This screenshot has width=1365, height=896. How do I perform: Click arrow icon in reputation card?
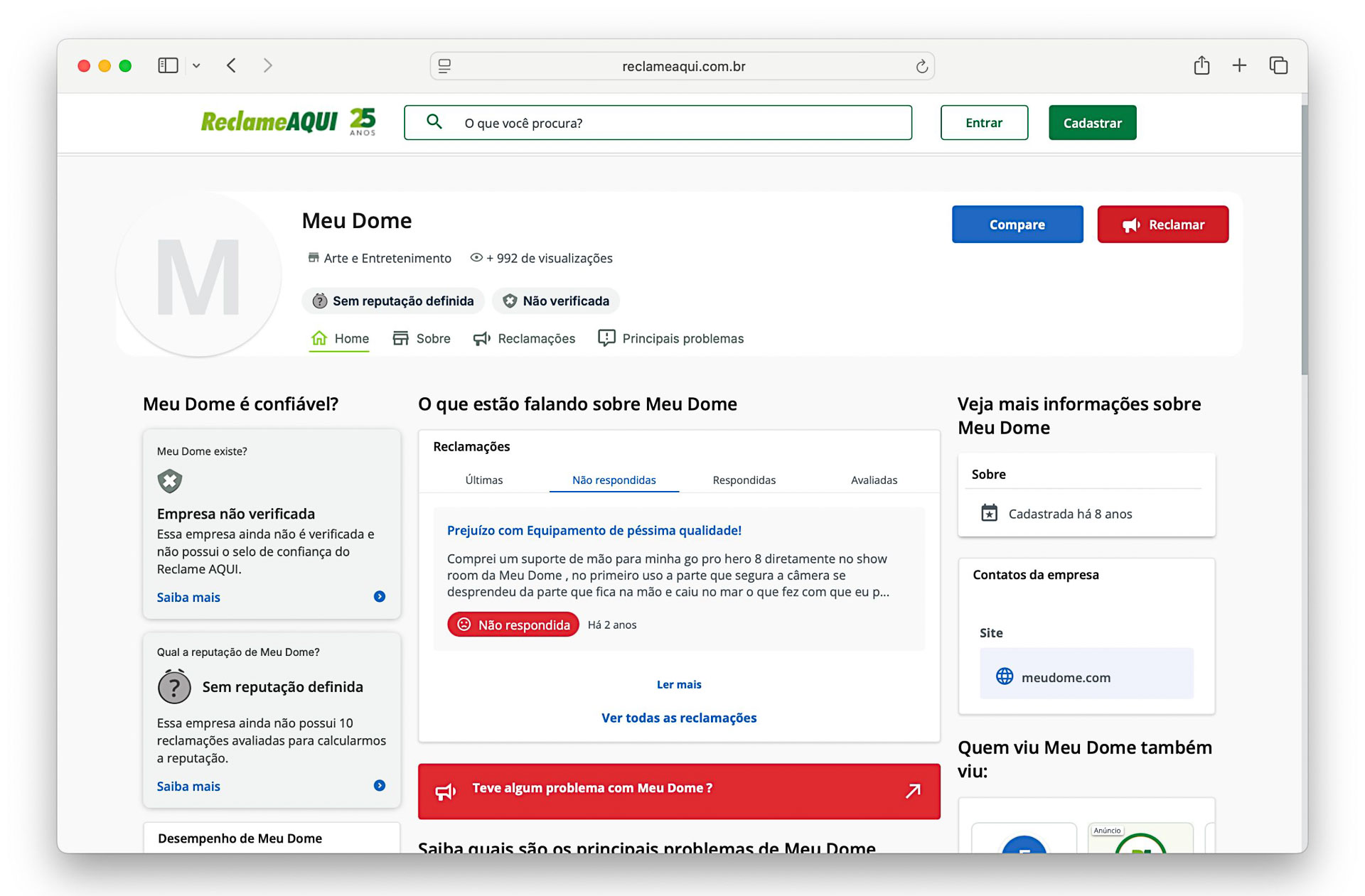point(380,786)
